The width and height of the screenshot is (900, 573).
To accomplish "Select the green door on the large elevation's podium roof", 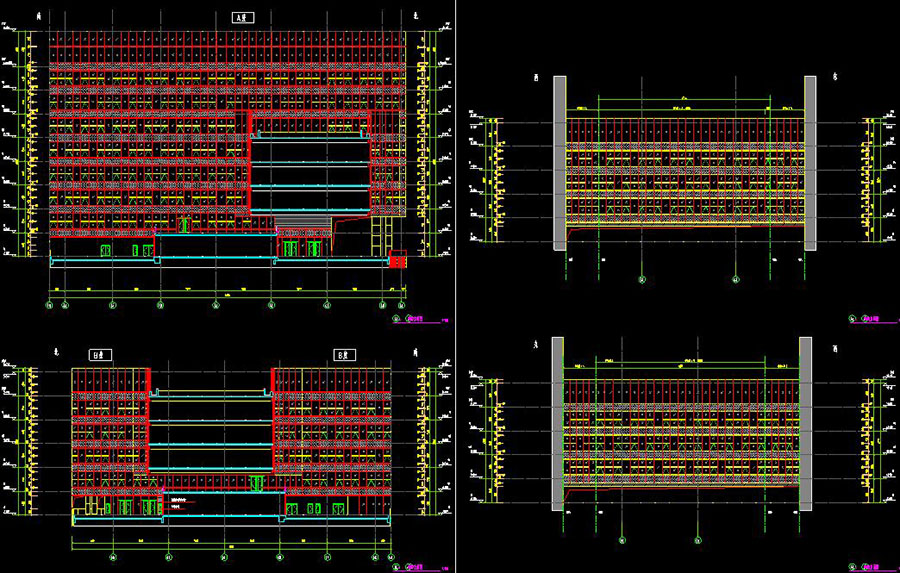I will [184, 225].
